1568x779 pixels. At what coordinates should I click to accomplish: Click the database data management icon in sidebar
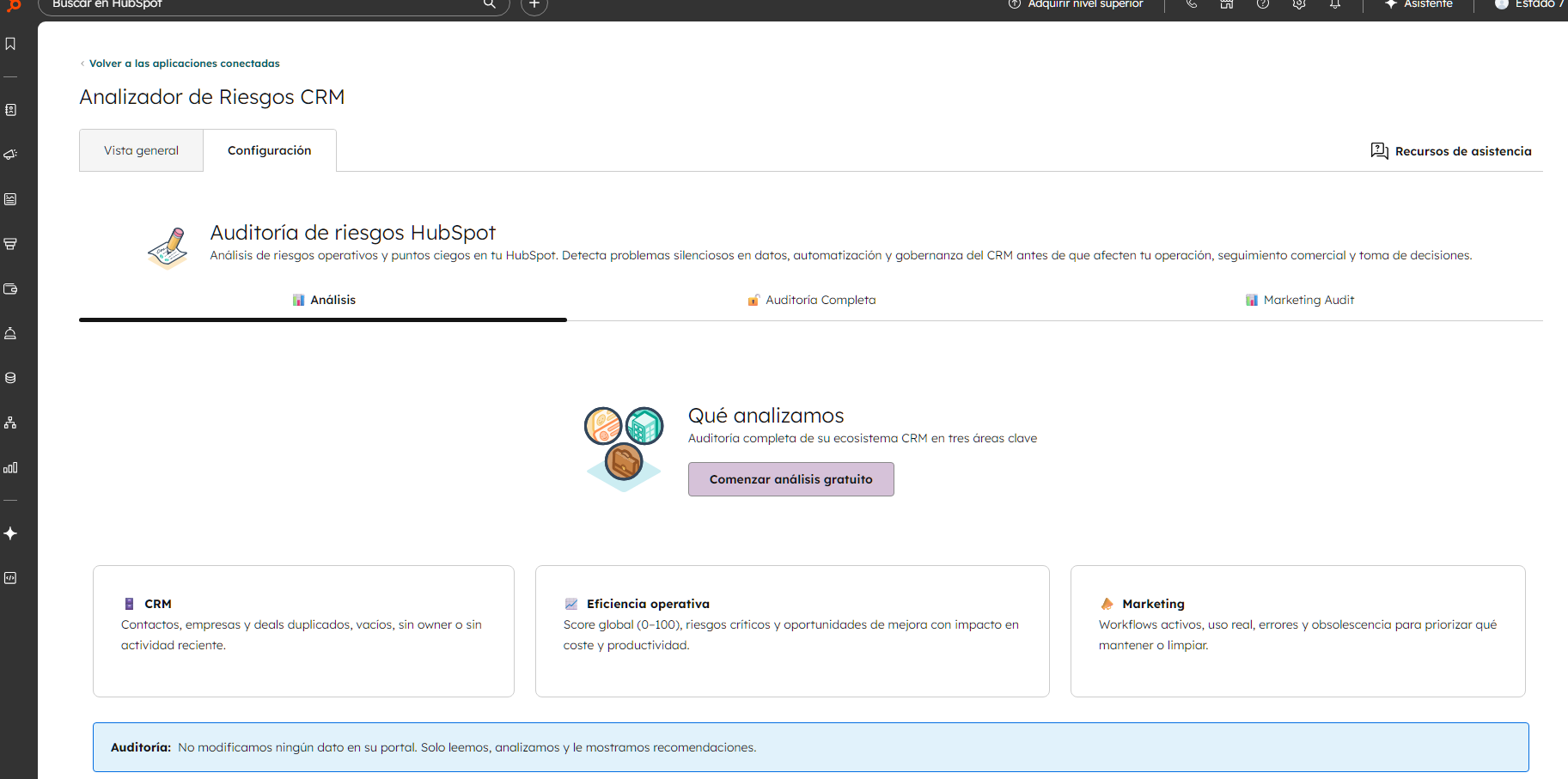10,377
